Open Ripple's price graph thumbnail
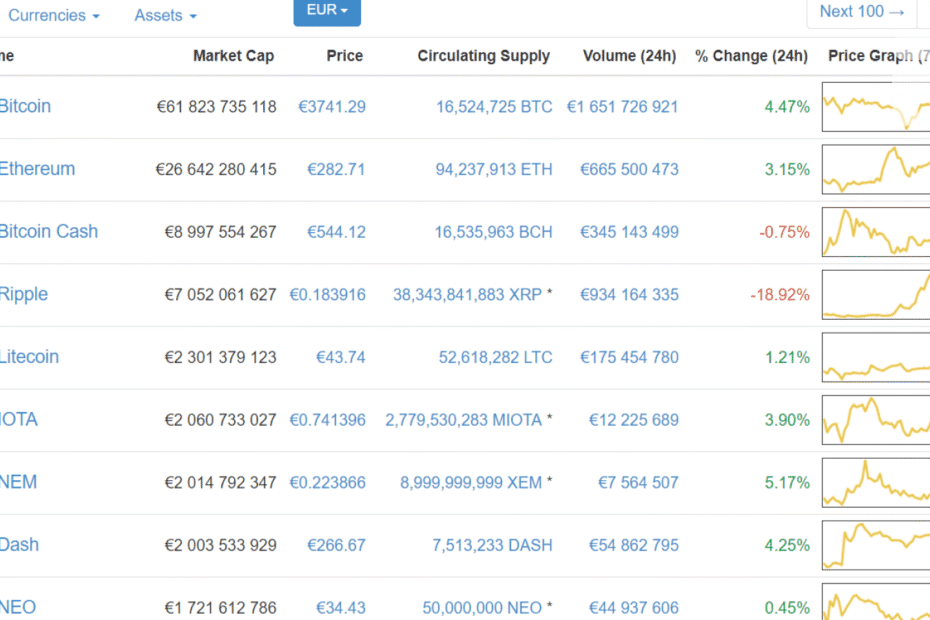The image size is (930, 620). 876,294
